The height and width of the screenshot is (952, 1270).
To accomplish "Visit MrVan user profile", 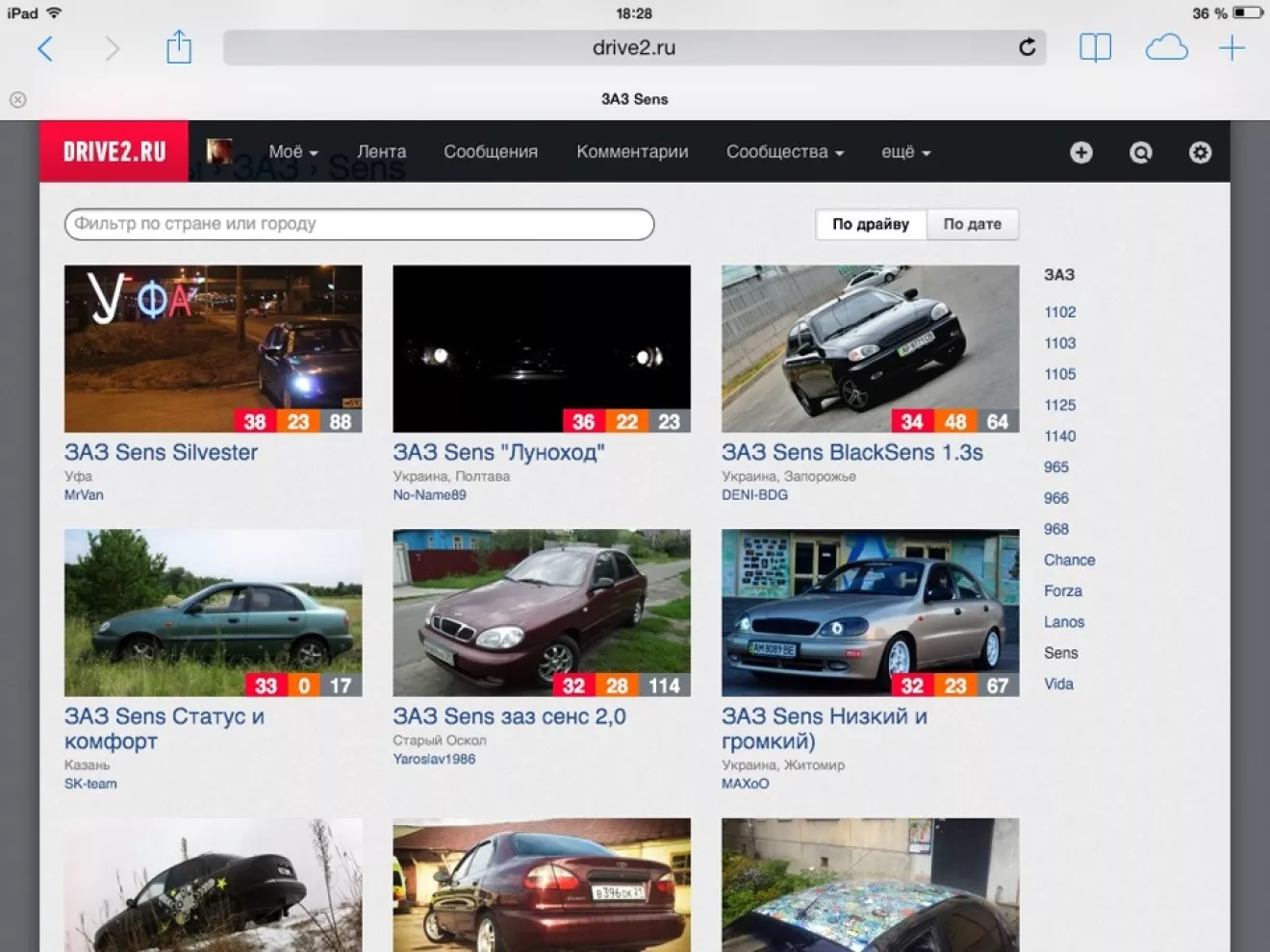I will (84, 494).
